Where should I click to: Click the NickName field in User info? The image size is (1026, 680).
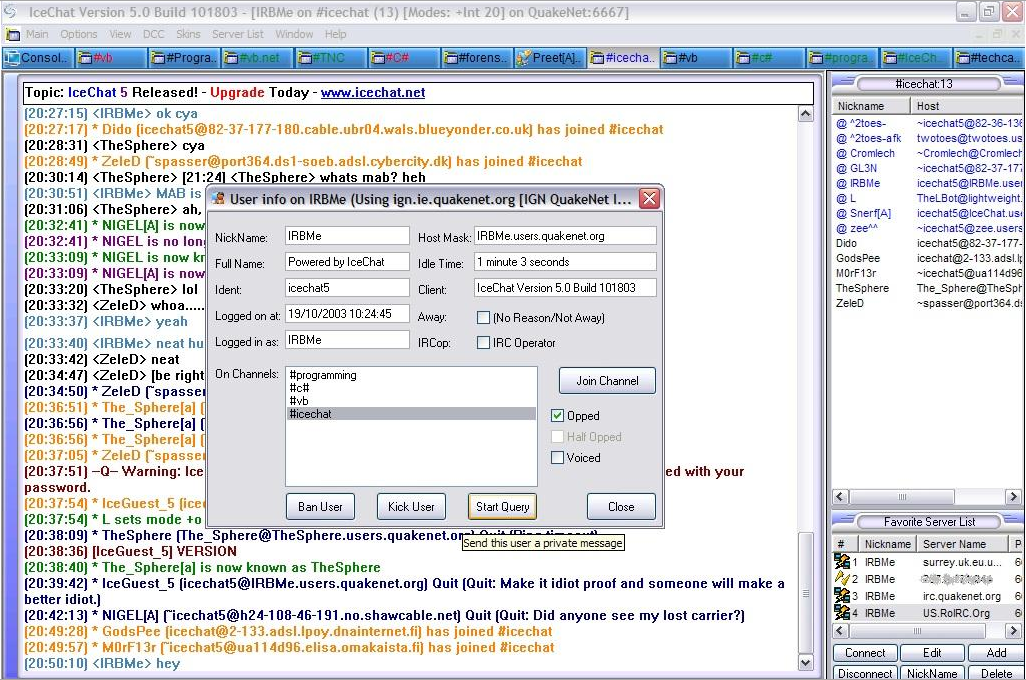[x=347, y=236]
